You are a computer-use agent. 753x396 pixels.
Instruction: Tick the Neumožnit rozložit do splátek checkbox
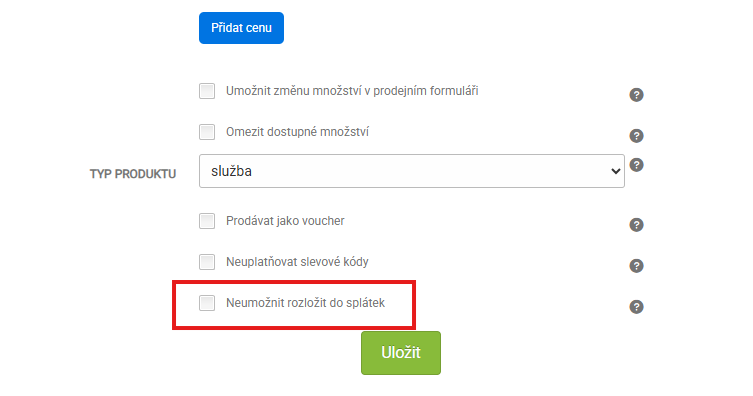click(207, 303)
